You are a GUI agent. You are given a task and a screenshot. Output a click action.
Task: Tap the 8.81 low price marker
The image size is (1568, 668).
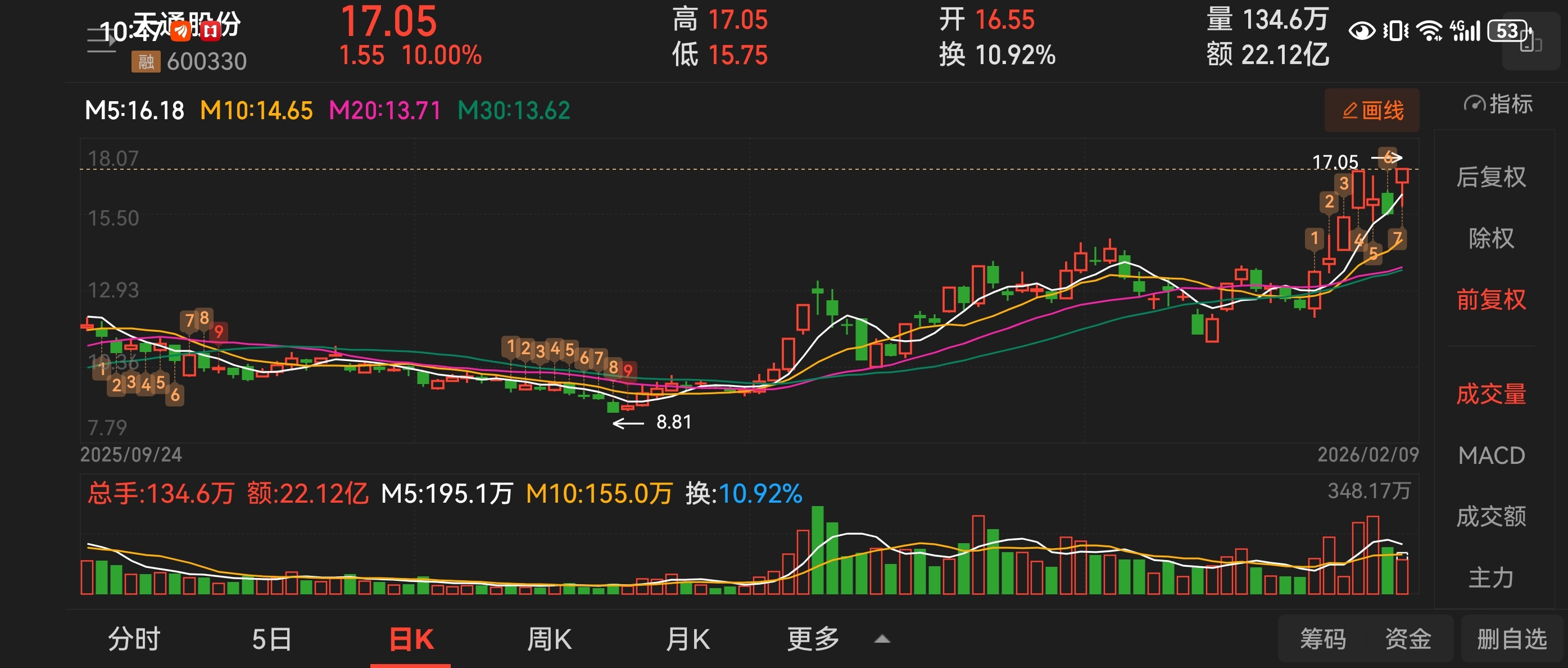pos(673,422)
